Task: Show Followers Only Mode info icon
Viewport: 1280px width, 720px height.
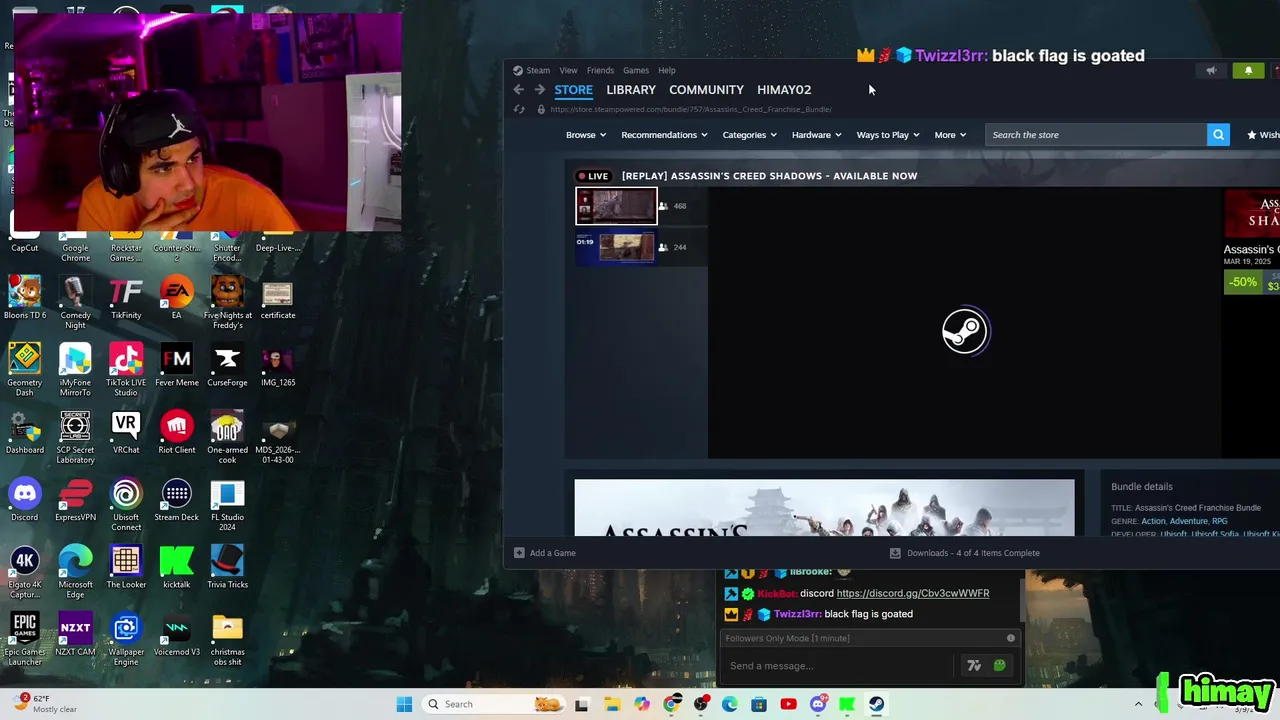Action: [x=1011, y=638]
